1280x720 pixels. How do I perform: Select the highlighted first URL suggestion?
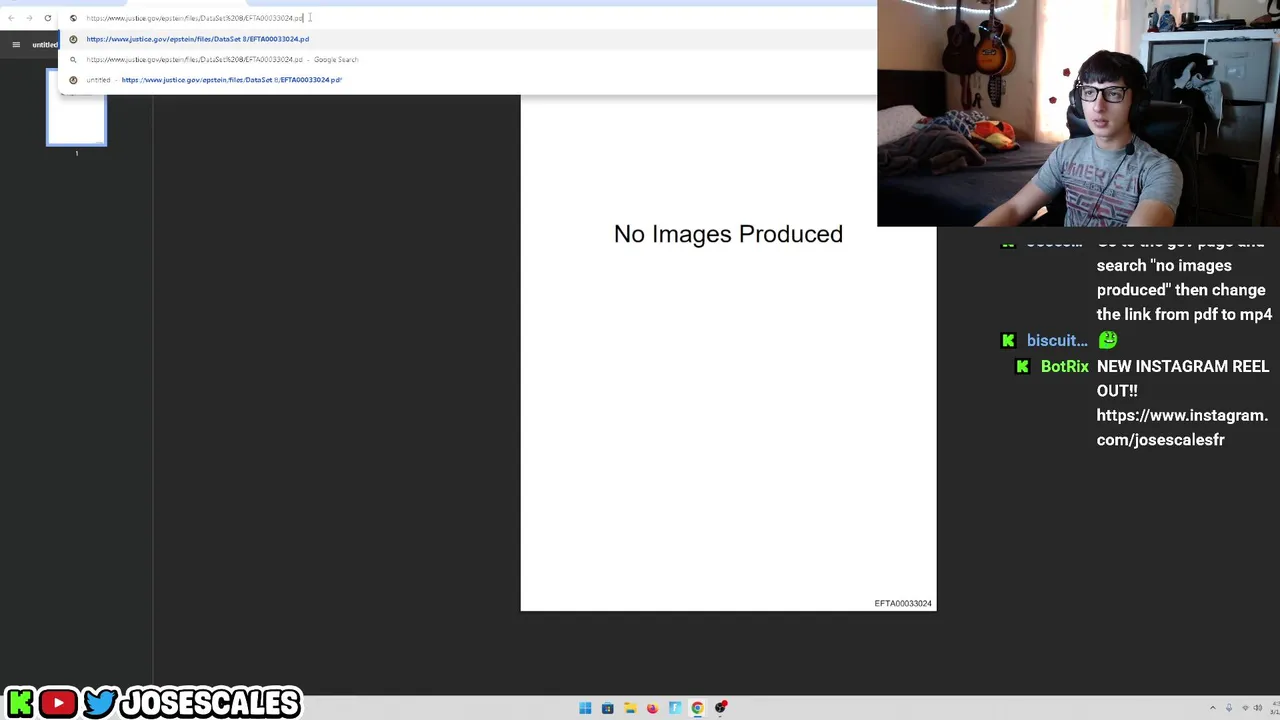point(467,39)
